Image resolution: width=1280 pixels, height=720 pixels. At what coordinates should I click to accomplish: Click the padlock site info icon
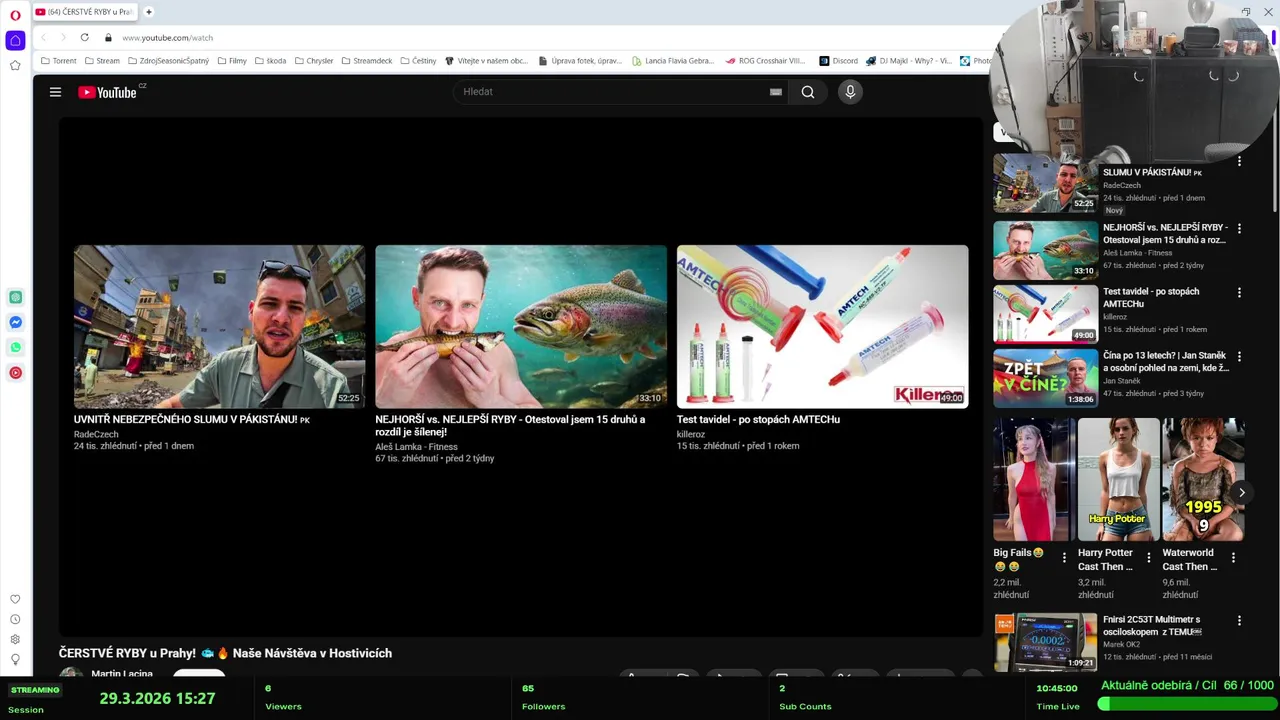pyautogui.click(x=108, y=37)
